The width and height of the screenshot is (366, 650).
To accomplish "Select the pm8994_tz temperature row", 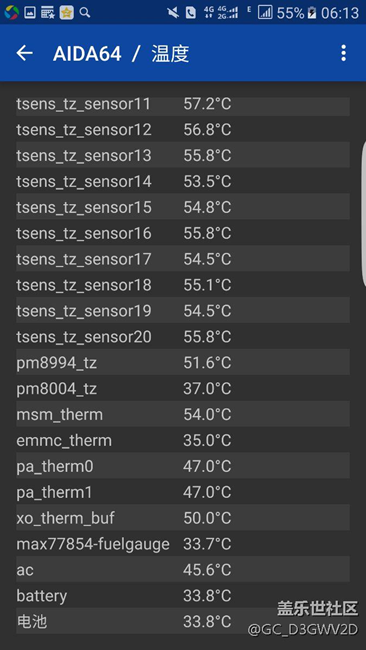I will coord(183,362).
